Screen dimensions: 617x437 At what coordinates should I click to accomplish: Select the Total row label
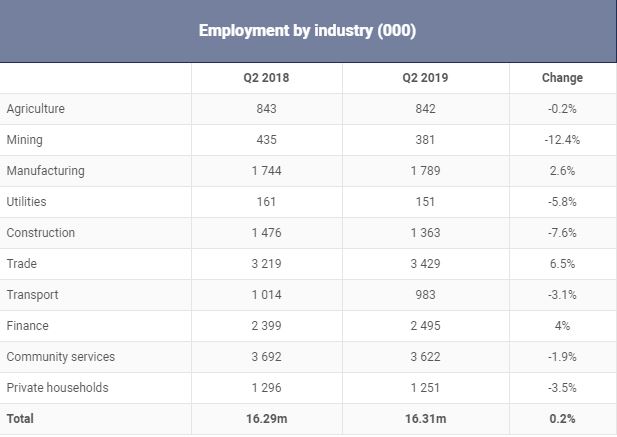click(20, 419)
